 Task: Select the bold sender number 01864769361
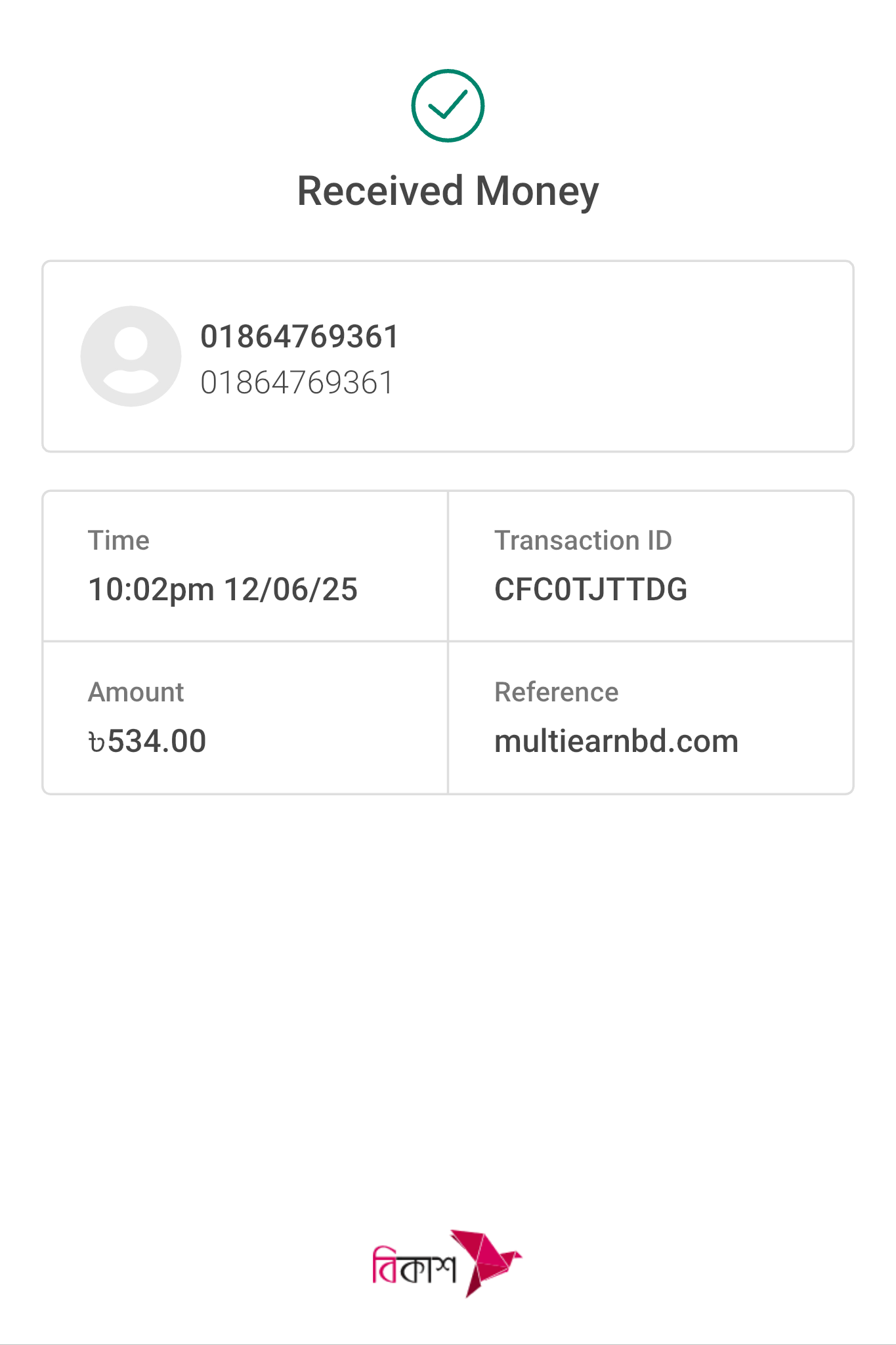click(299, 337)
